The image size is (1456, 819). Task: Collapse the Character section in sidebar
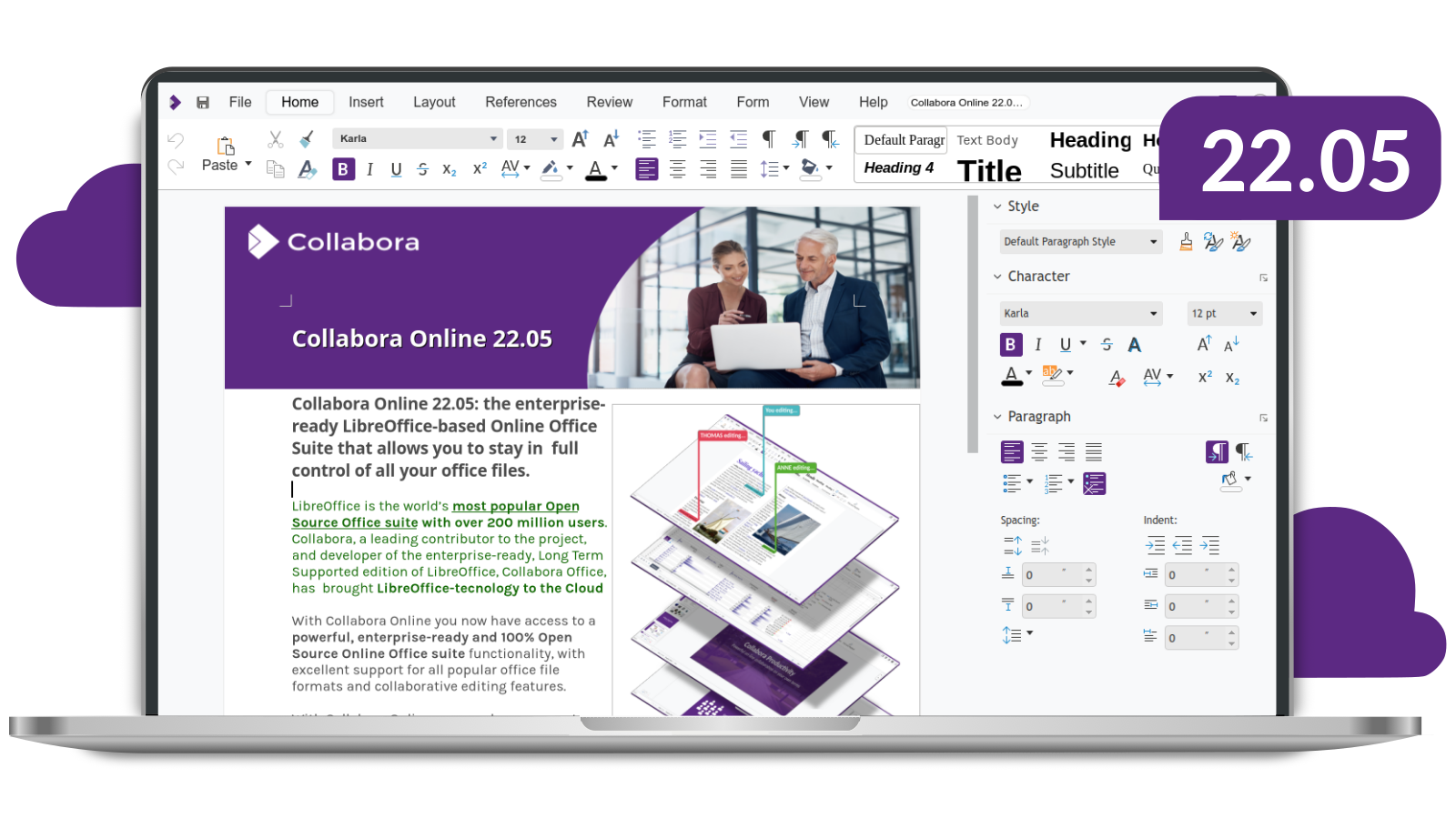point(997,276)
